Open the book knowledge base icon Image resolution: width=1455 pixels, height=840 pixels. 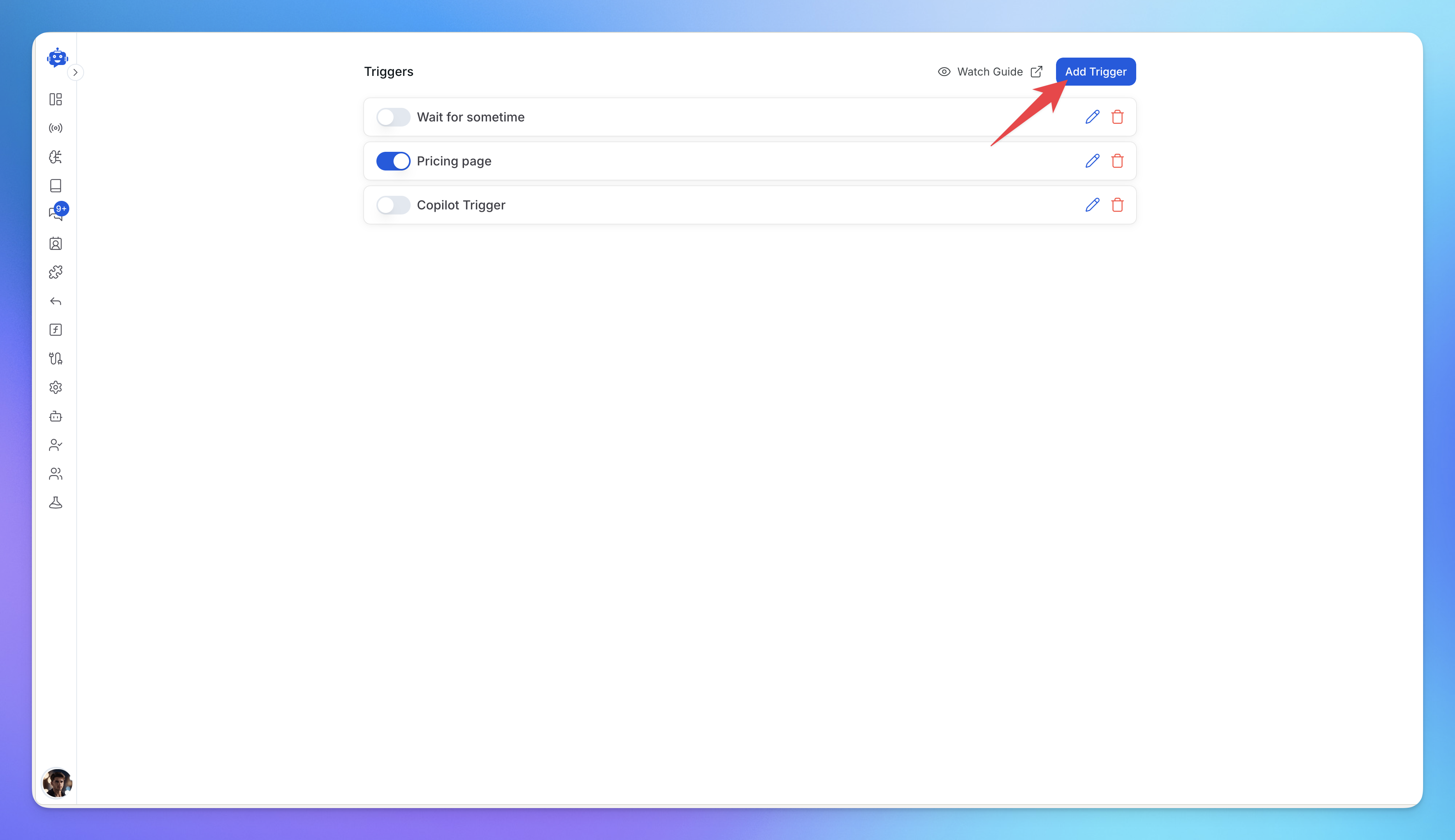pyautogui.click(x=55, y=186)
